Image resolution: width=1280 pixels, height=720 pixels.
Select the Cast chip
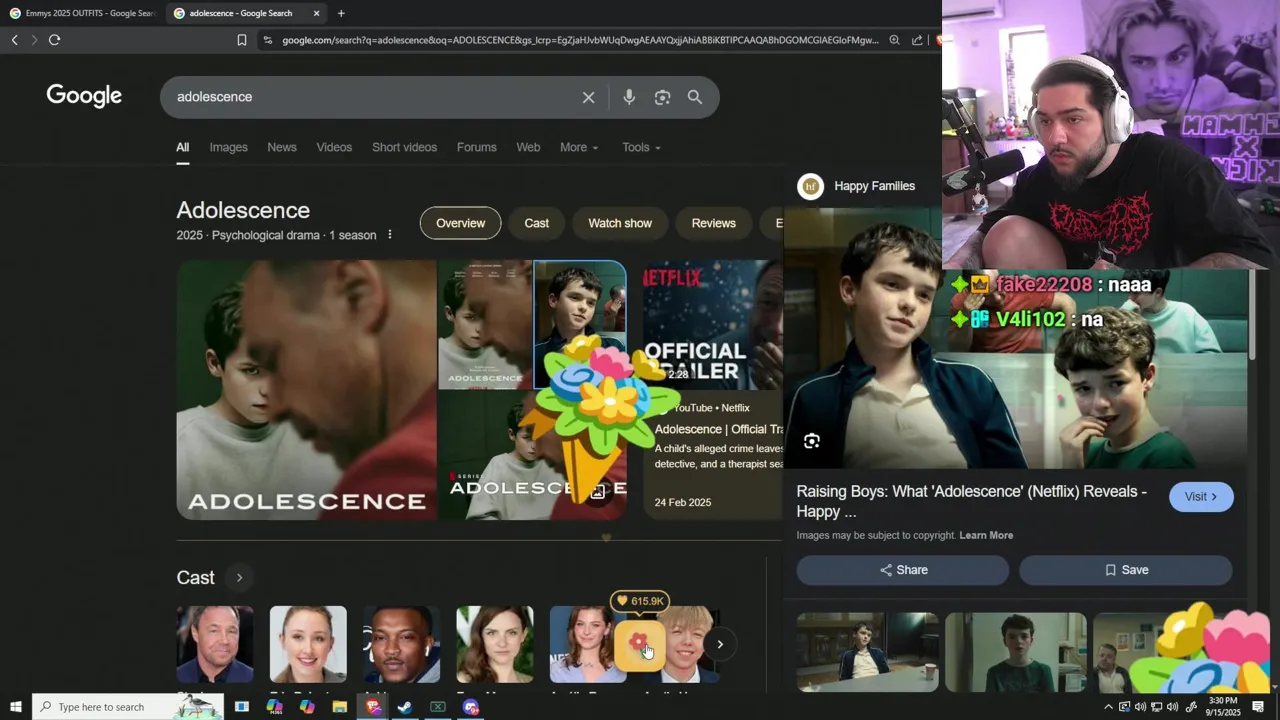(536, 223)
